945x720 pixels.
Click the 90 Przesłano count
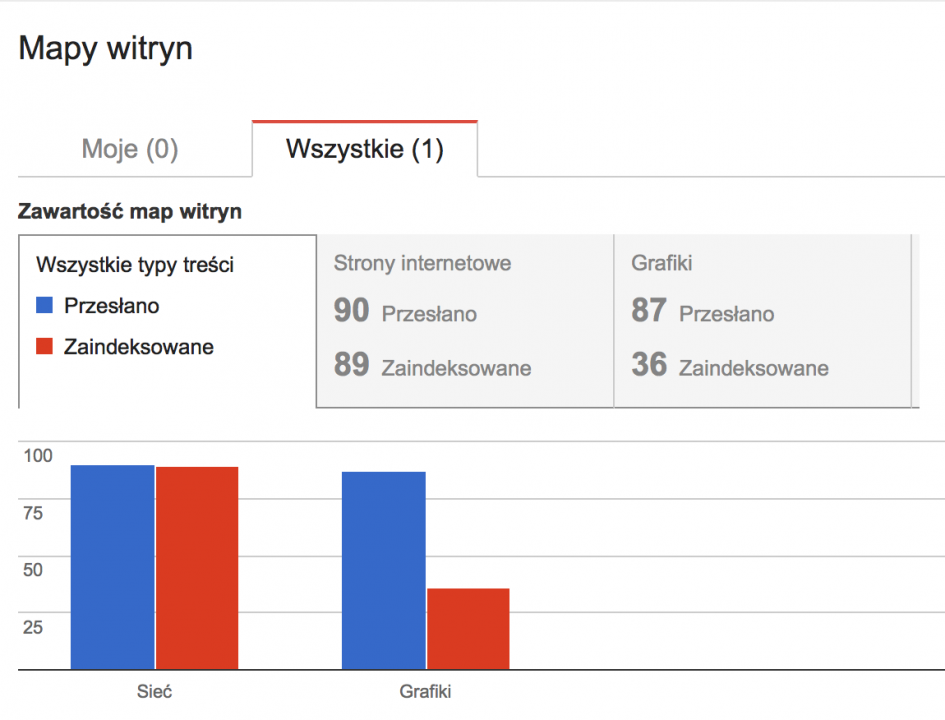click(405, 311)
